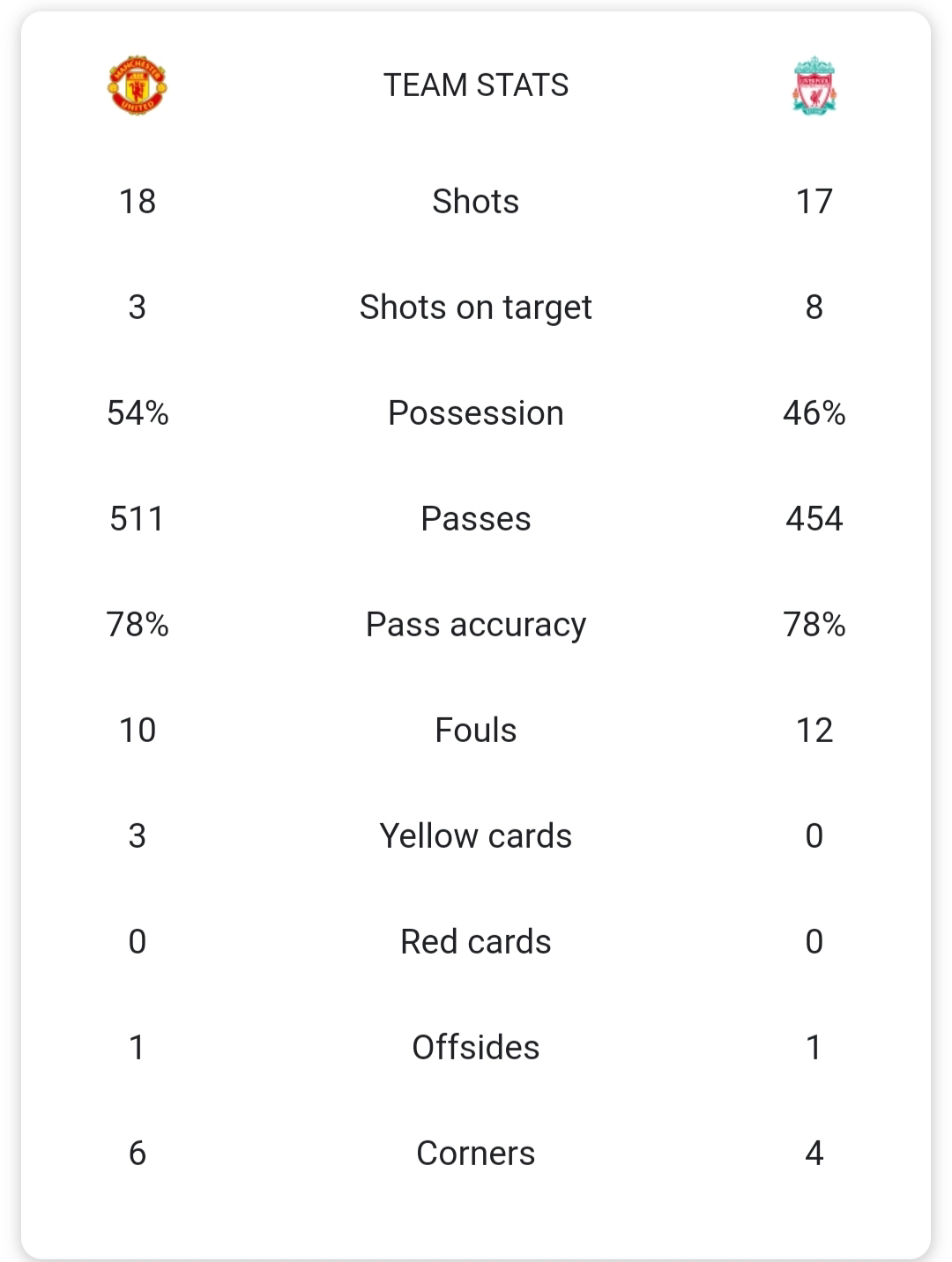Tap the Corners stat label

point(476,1153)
